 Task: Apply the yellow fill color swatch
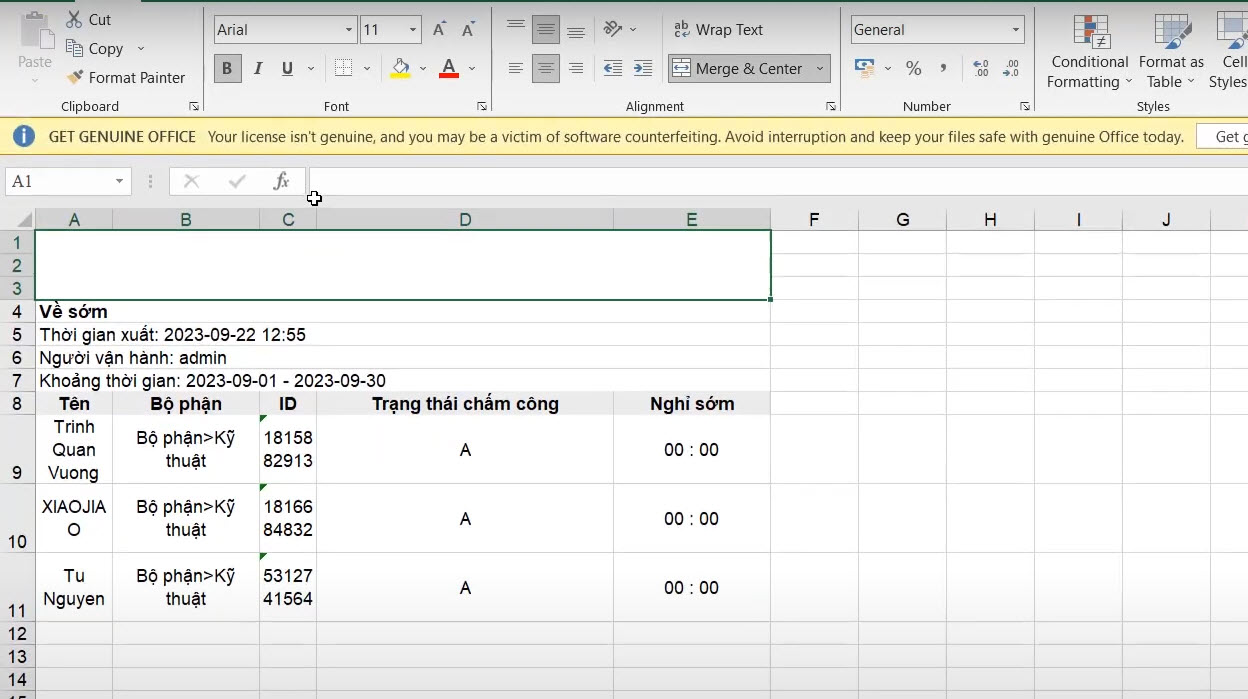click(x=400, y=68)
